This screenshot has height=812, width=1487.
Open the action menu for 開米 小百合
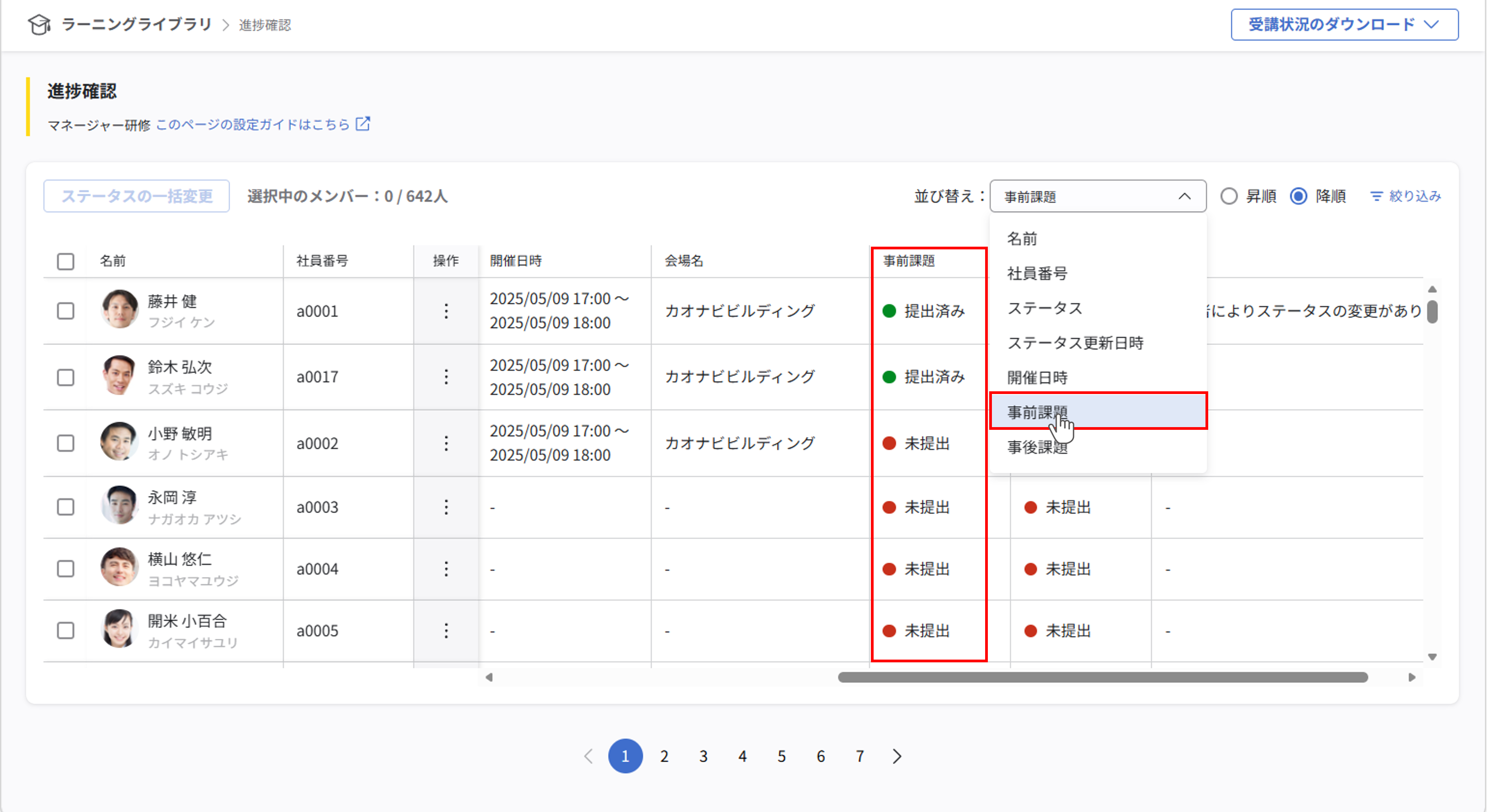(446, 631)
